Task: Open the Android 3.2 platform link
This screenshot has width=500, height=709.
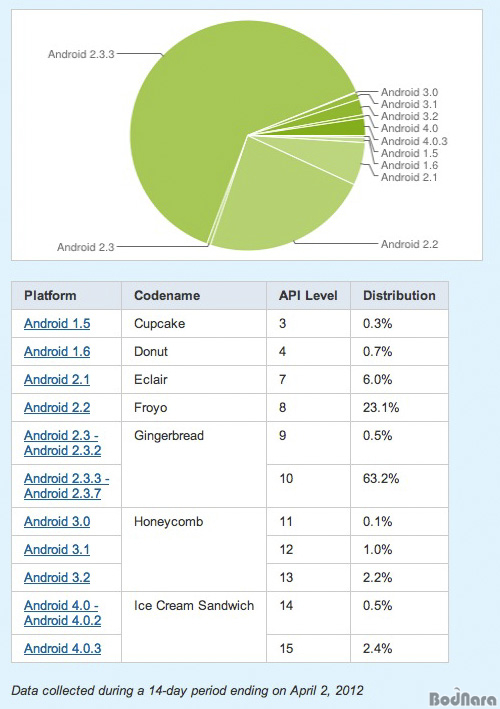Action: 57,577
